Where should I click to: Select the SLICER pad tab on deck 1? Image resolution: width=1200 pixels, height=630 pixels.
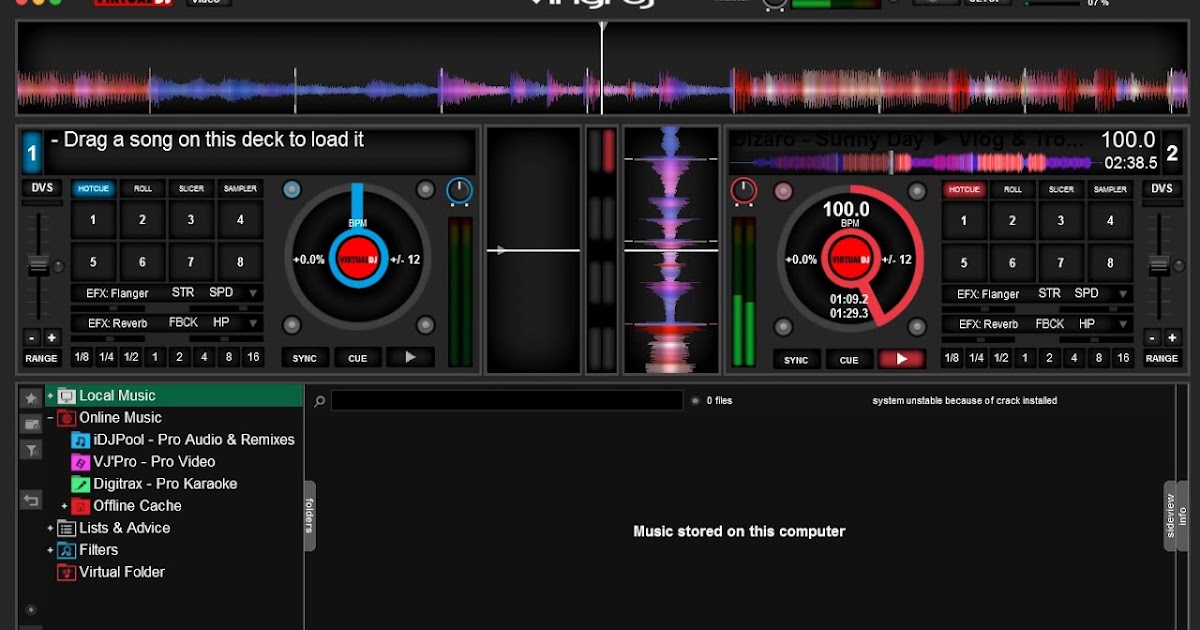tap(191, 188)
